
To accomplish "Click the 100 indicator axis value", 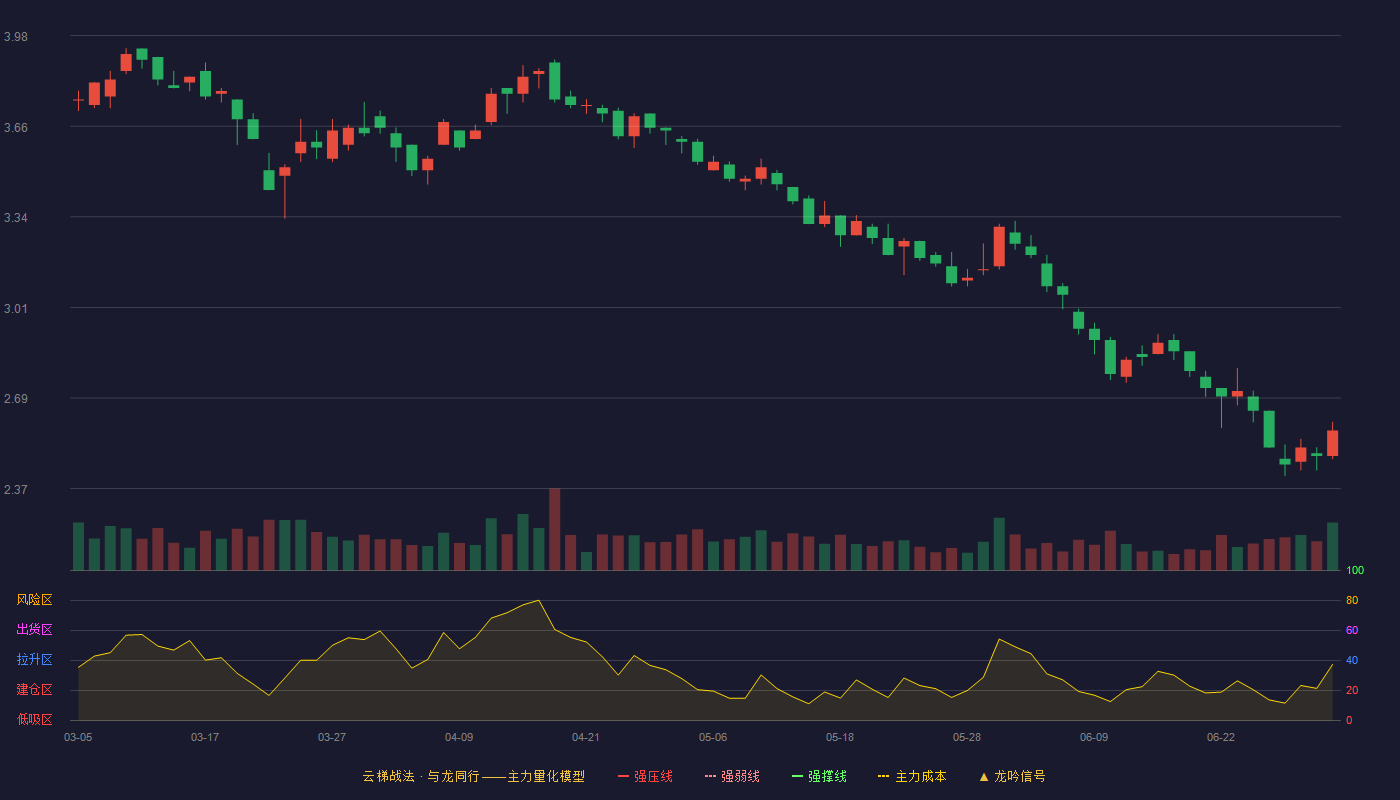I will (x=1355, y=570).
